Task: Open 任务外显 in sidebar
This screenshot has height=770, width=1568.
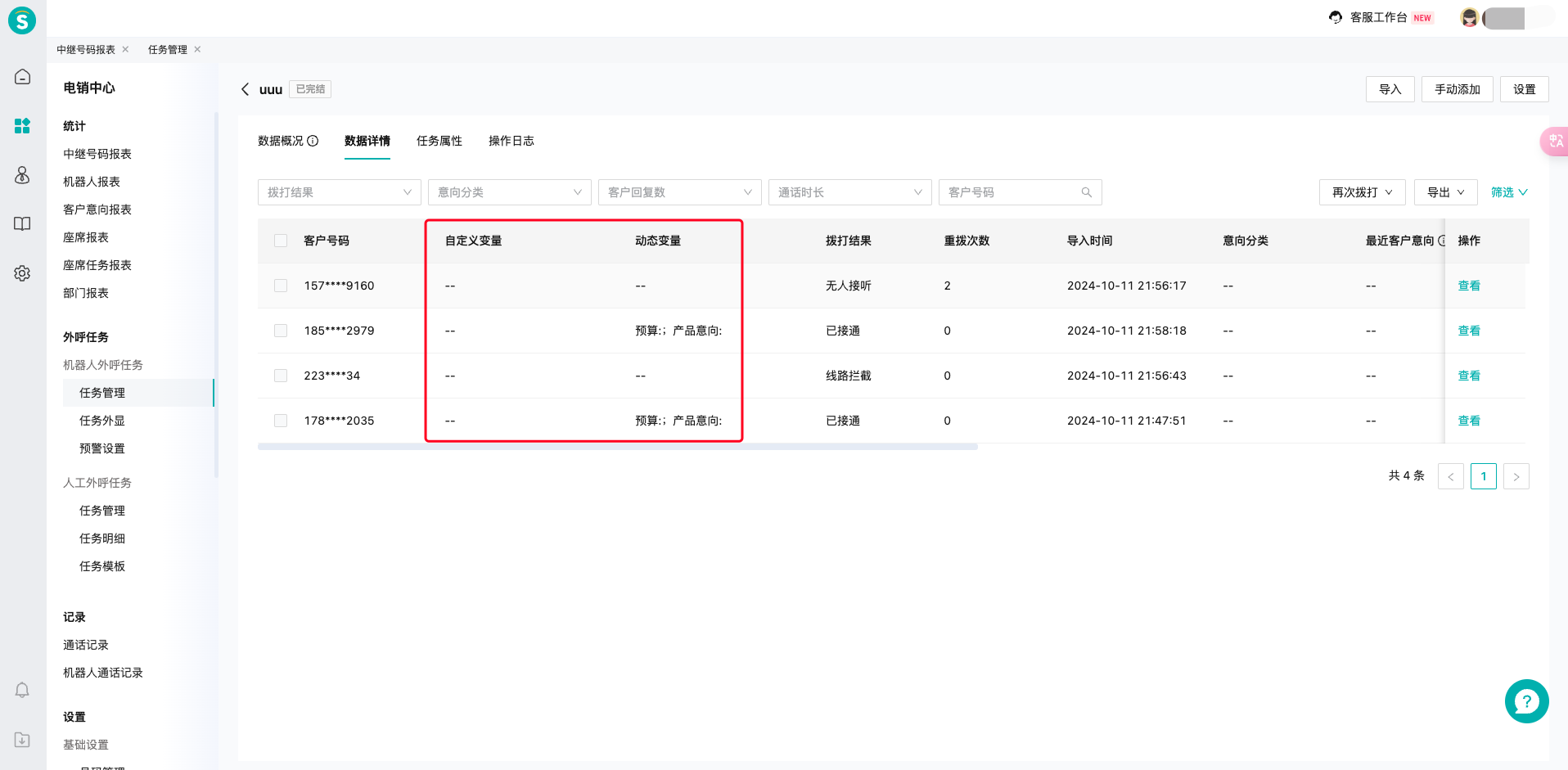Action: (x=102, y=421)
